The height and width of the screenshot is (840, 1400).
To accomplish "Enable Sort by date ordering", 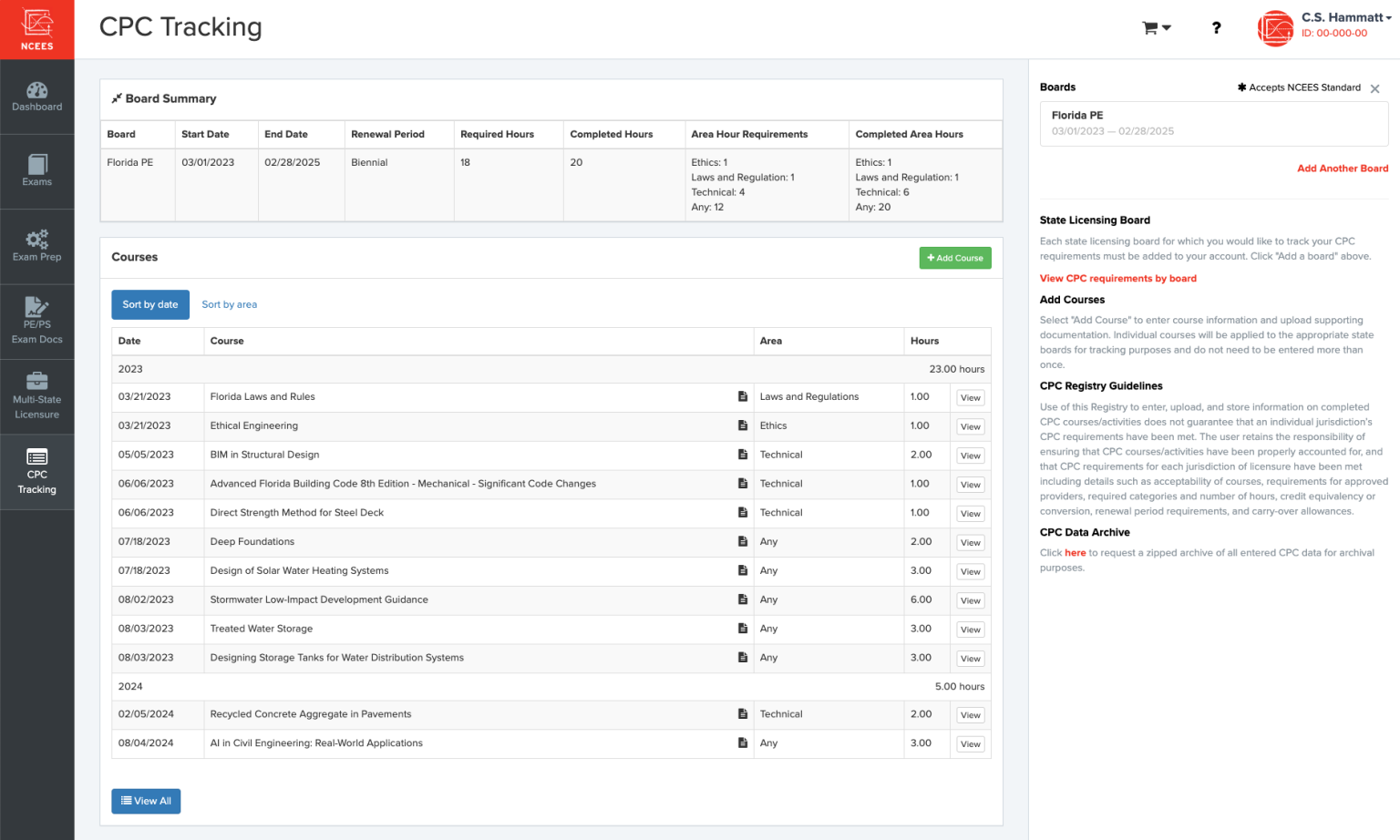I will coord(149,304).
